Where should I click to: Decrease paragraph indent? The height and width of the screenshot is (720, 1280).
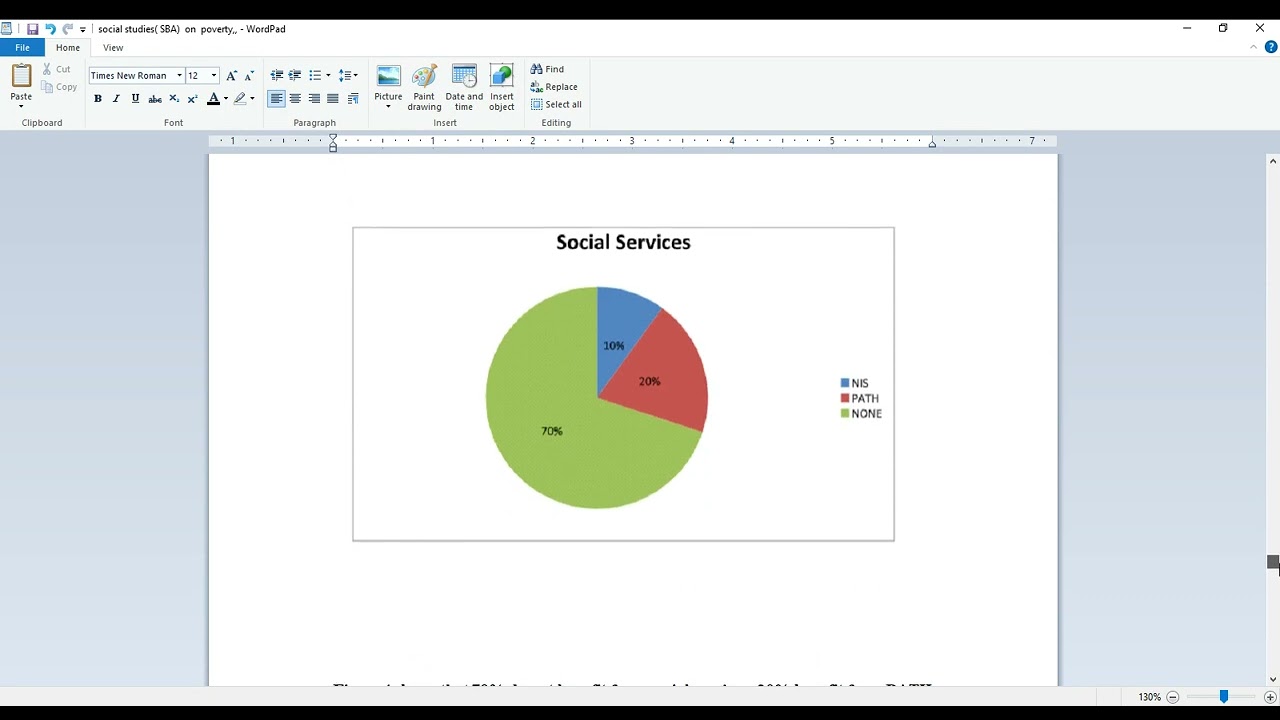coord(277,75)
